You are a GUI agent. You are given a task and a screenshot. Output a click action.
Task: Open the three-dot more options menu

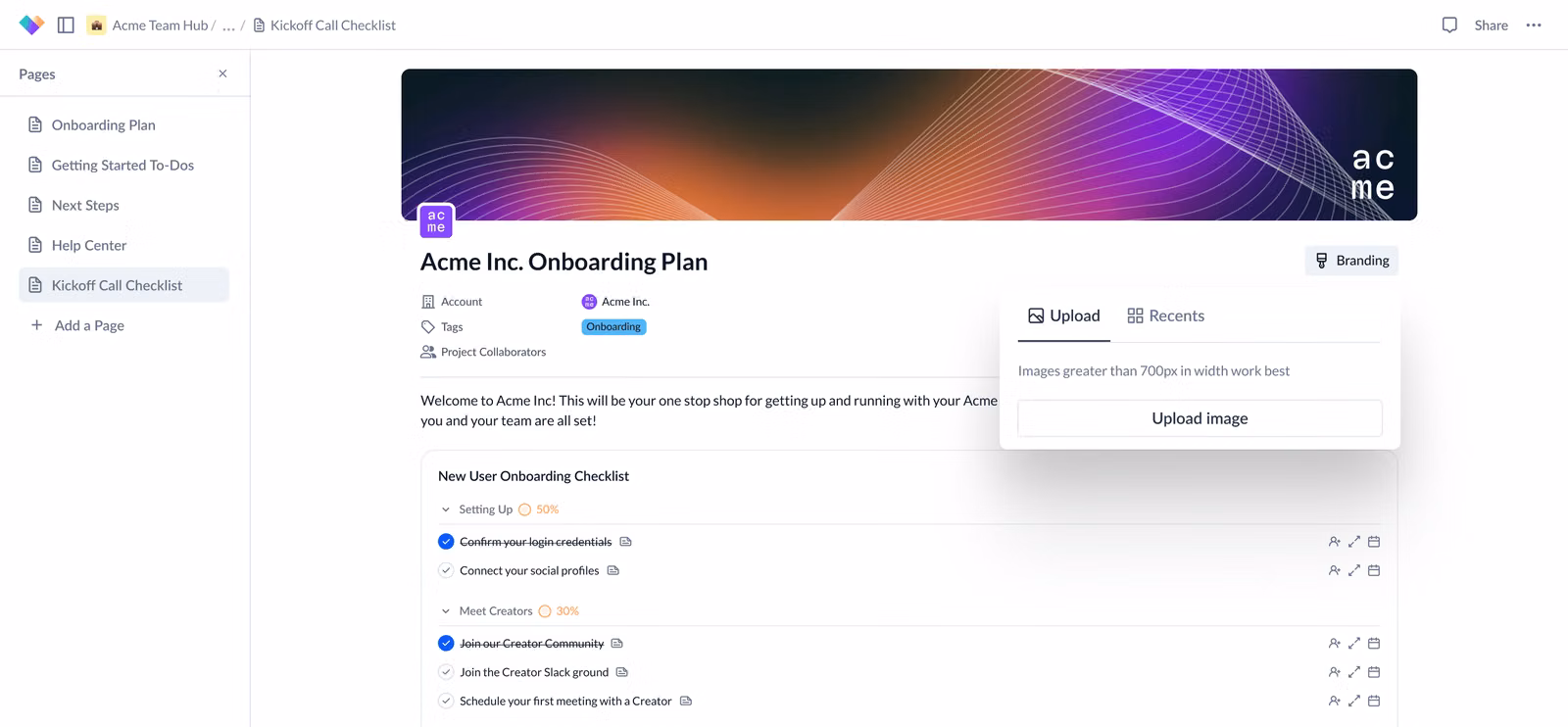[1534, 25]
